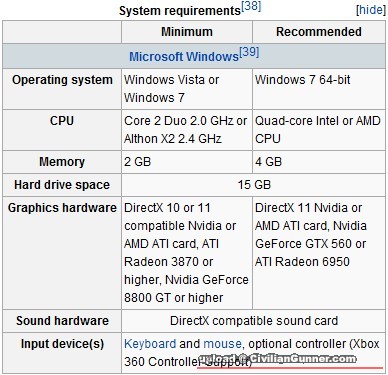
Task: Click the Memory row label
Action: tap(62, 162)
